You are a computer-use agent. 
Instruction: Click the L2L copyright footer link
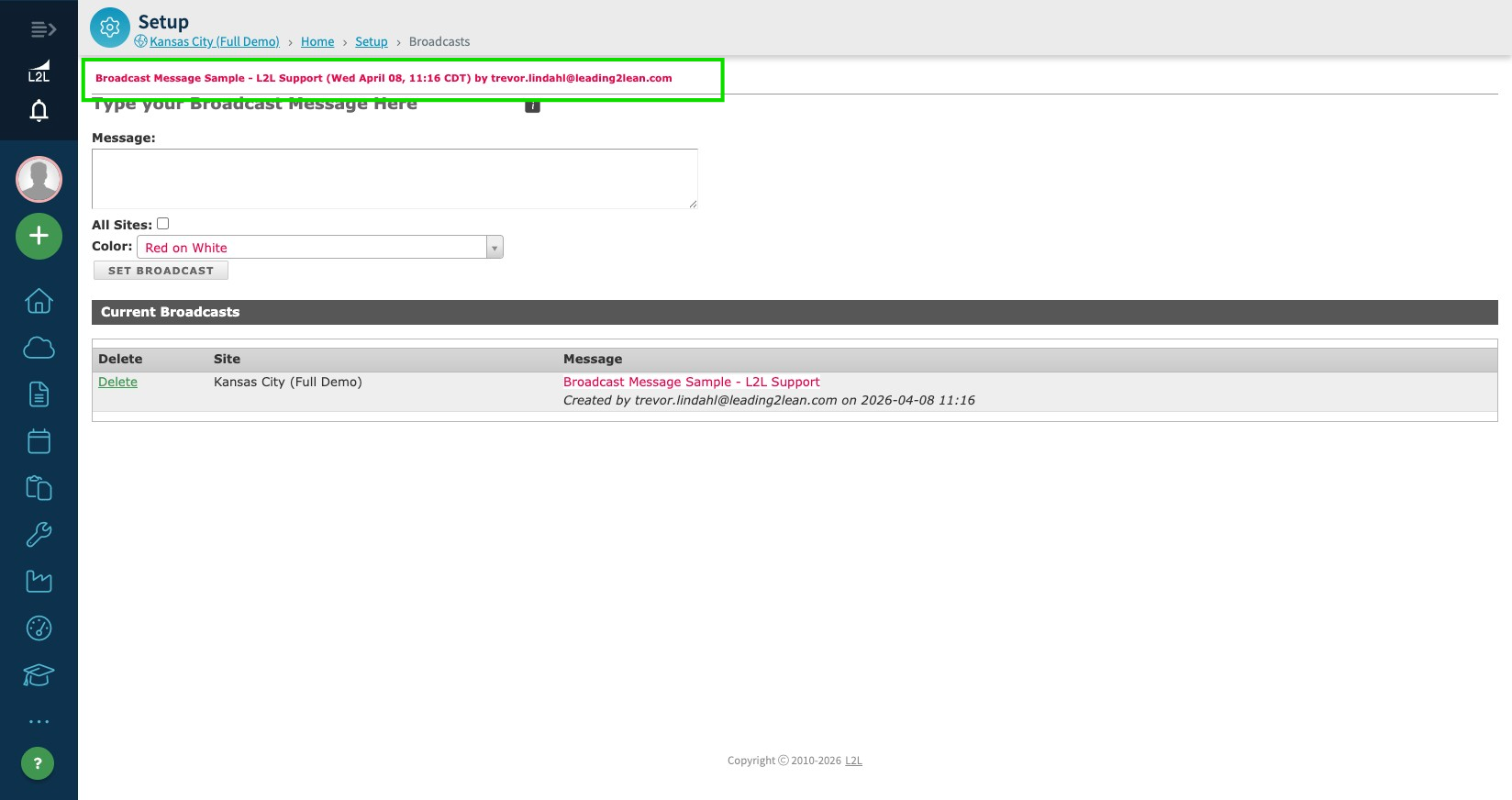click(853, 761)
